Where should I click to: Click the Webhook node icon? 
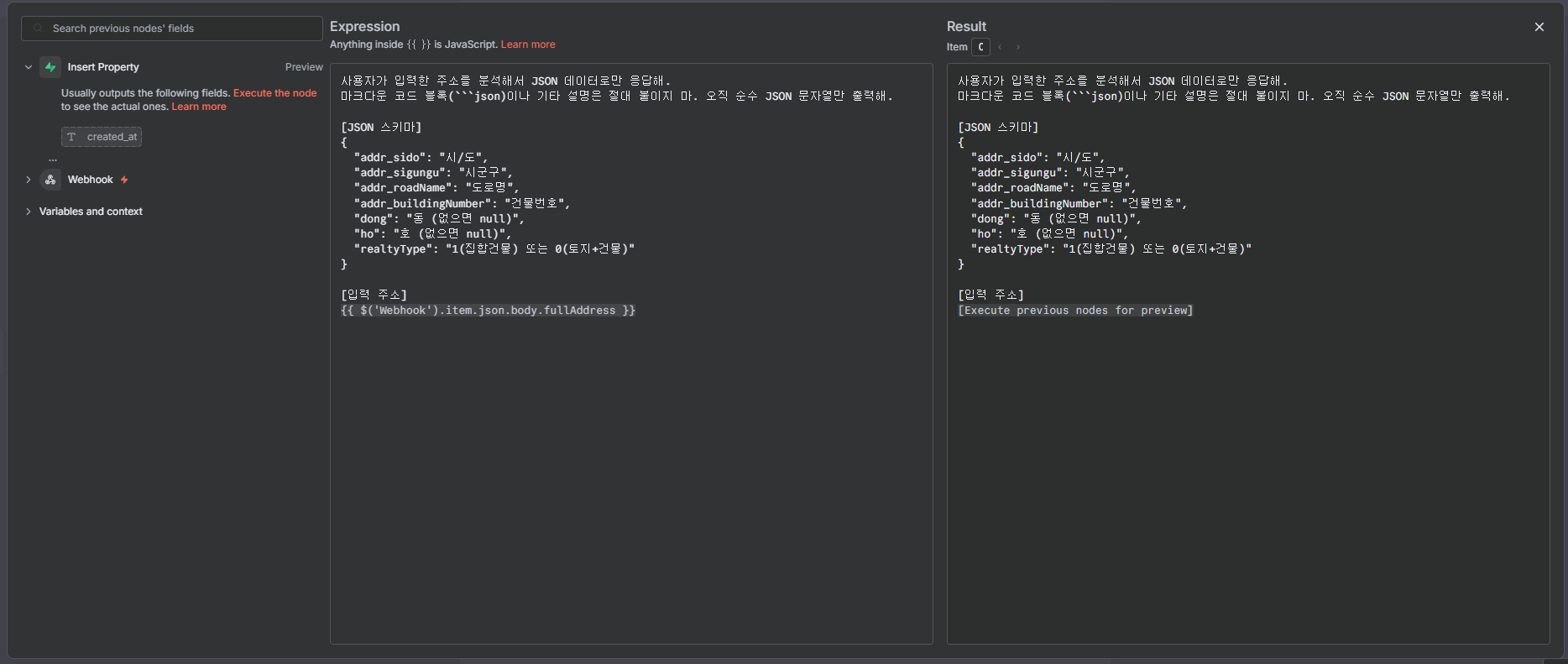[50, 180]
